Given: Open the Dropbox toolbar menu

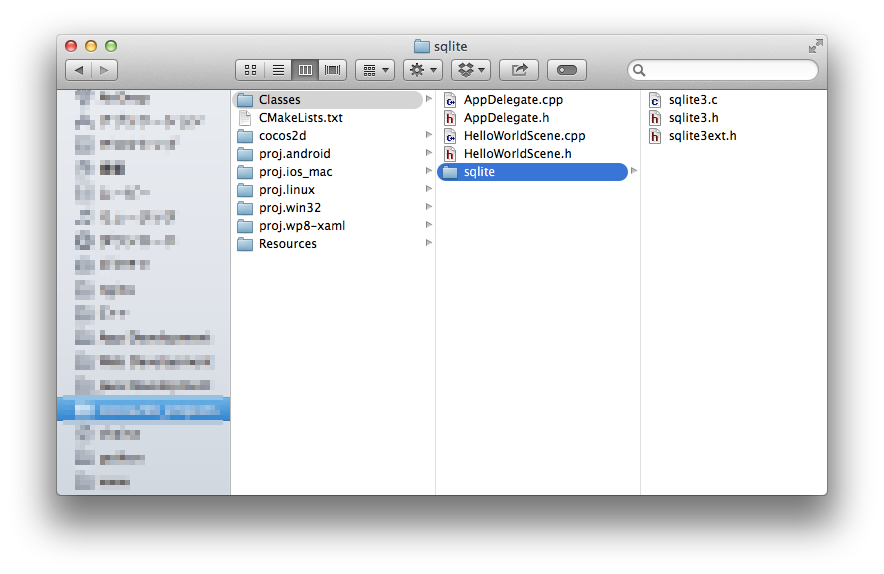Looking at the screenshot, I should (x=471, y=70).
